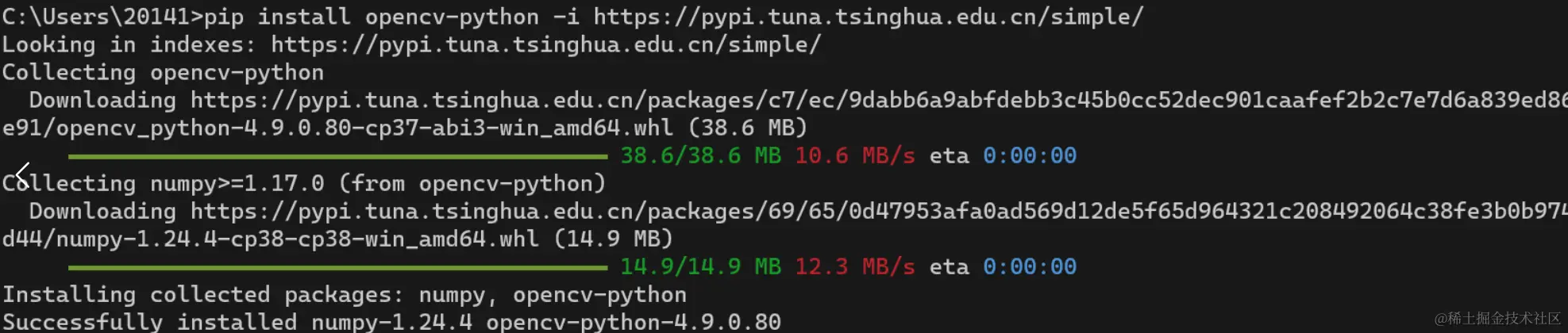Click the red '12.3 MB/s' speed text

click(854, 266)
